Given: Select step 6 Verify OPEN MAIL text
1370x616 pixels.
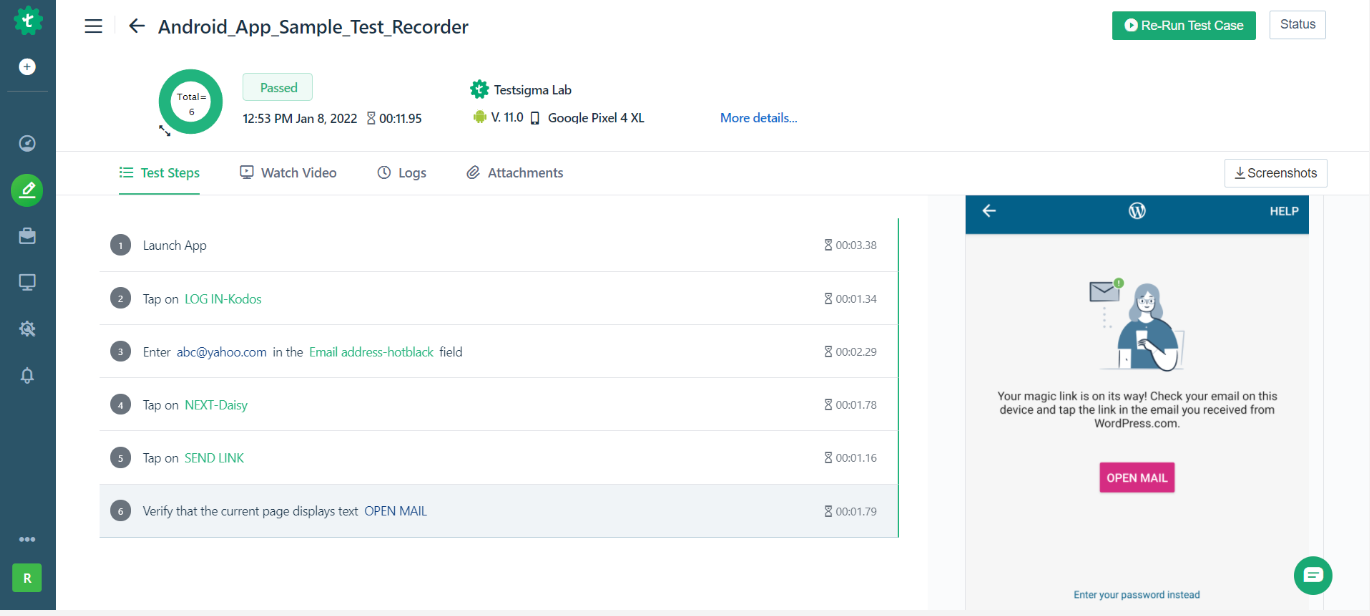Looking at the screenshot, I should (x=499, y=511).
